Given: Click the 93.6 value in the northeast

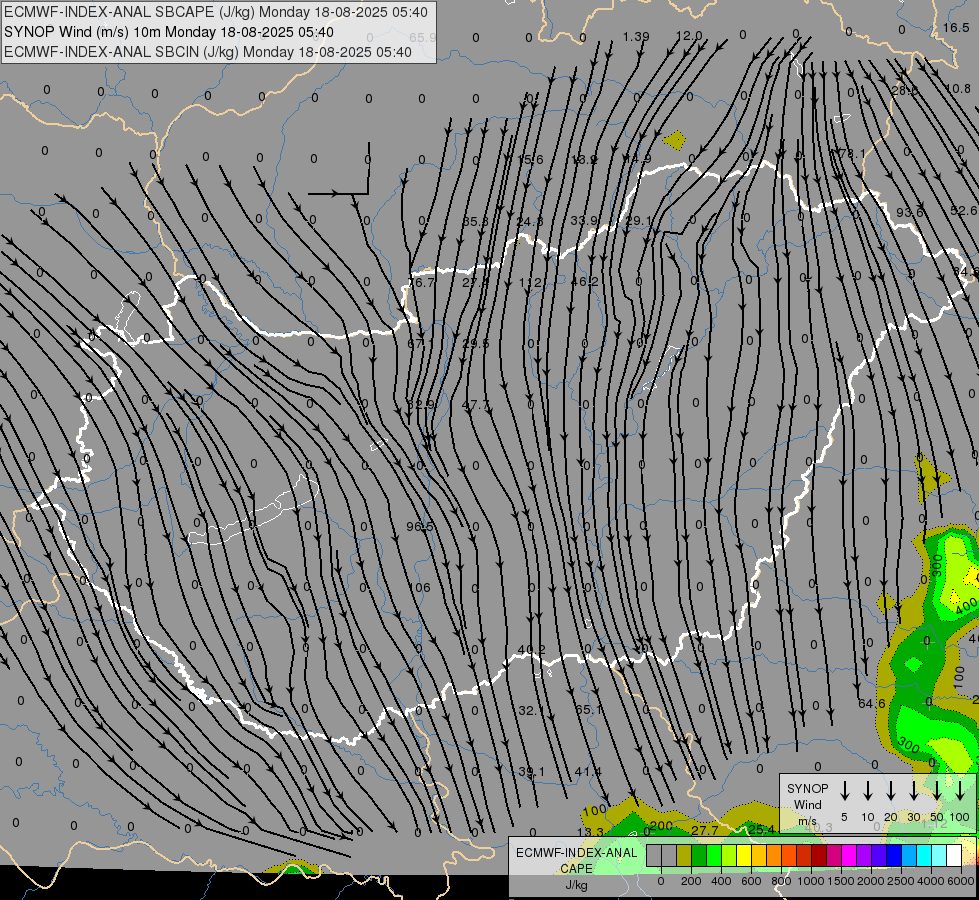Looking at the screenshot, I should (x=910, y=212).
